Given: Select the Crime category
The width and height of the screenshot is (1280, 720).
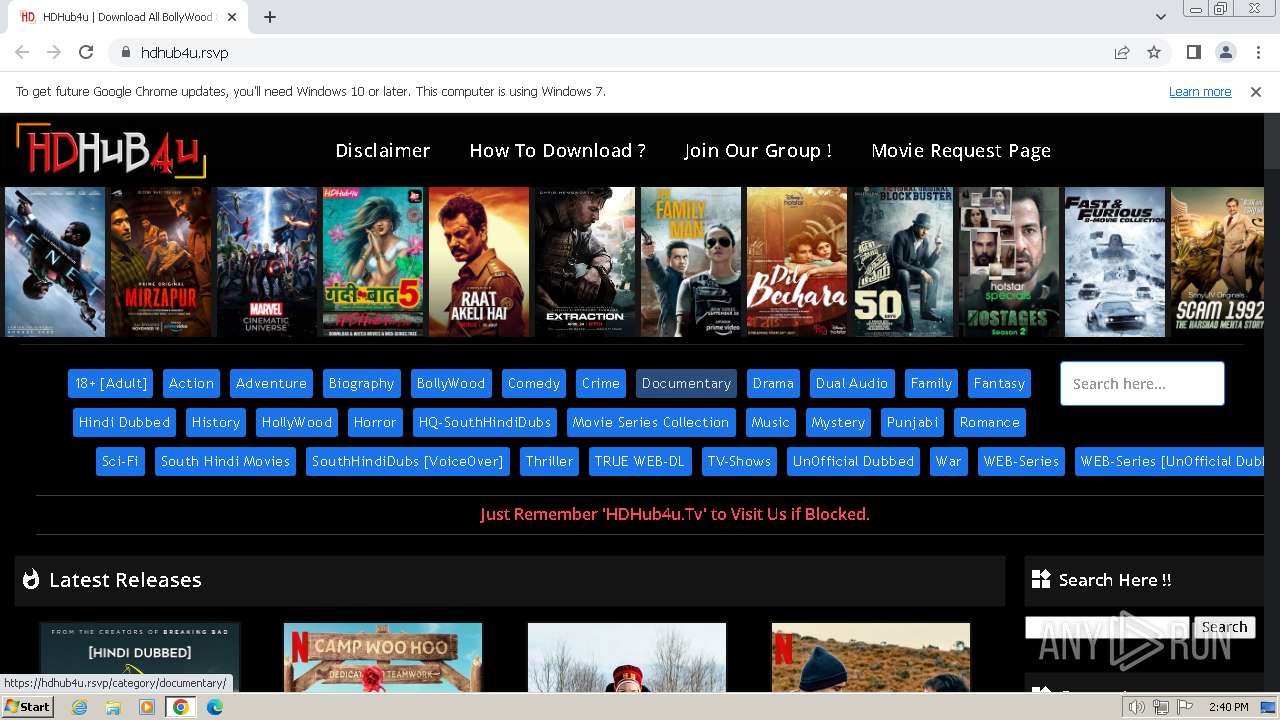Looking at the screenshot, I should (x=601, y=384).
